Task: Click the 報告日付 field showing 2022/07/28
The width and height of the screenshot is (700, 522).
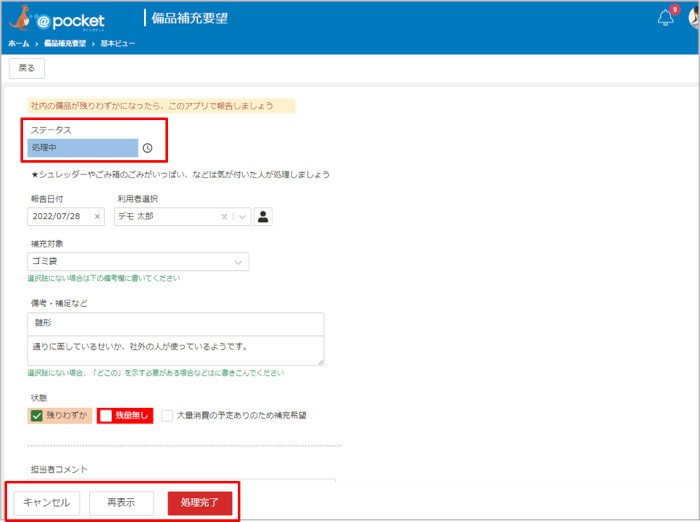Action: 66,217
